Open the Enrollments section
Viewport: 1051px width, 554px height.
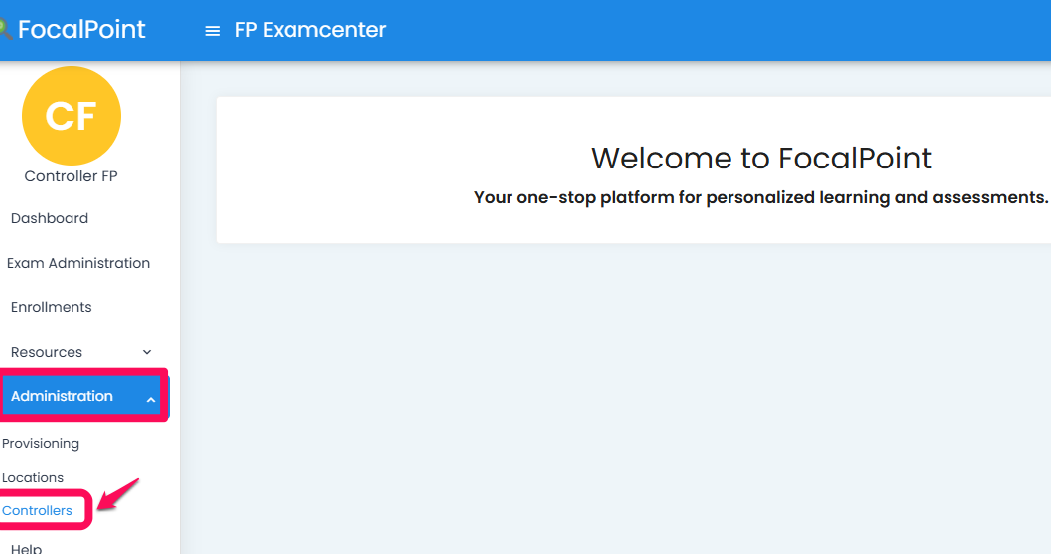click(x=51, y=307)
